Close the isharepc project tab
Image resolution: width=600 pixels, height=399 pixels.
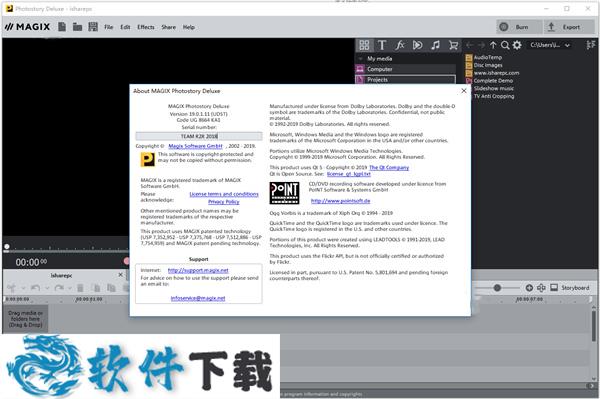(121, 275)
